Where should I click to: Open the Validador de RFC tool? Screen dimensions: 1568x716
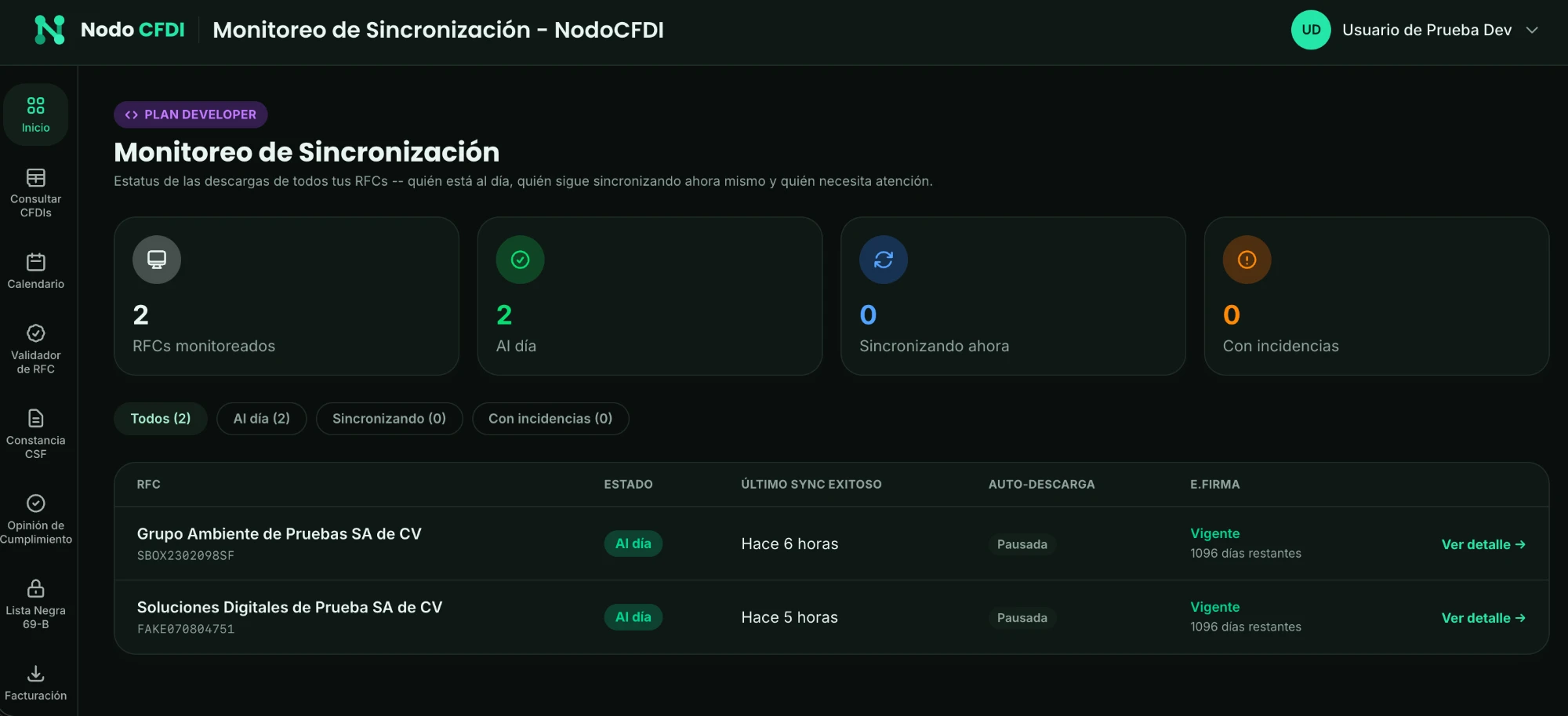(35, 350)
